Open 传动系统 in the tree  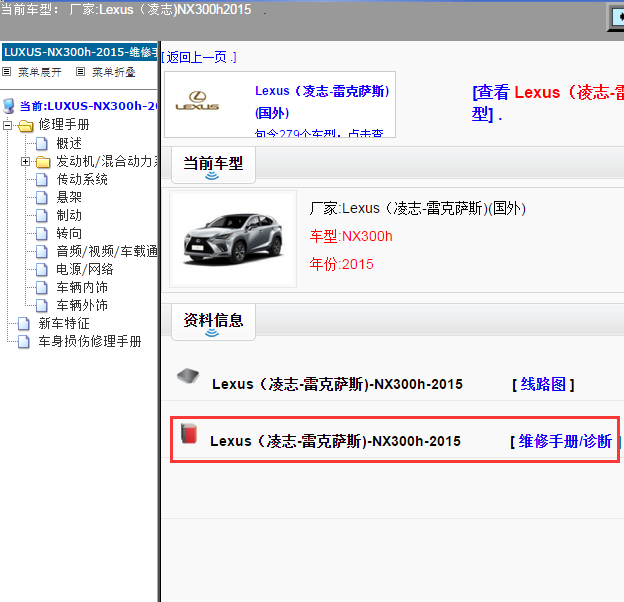(82, 180)
